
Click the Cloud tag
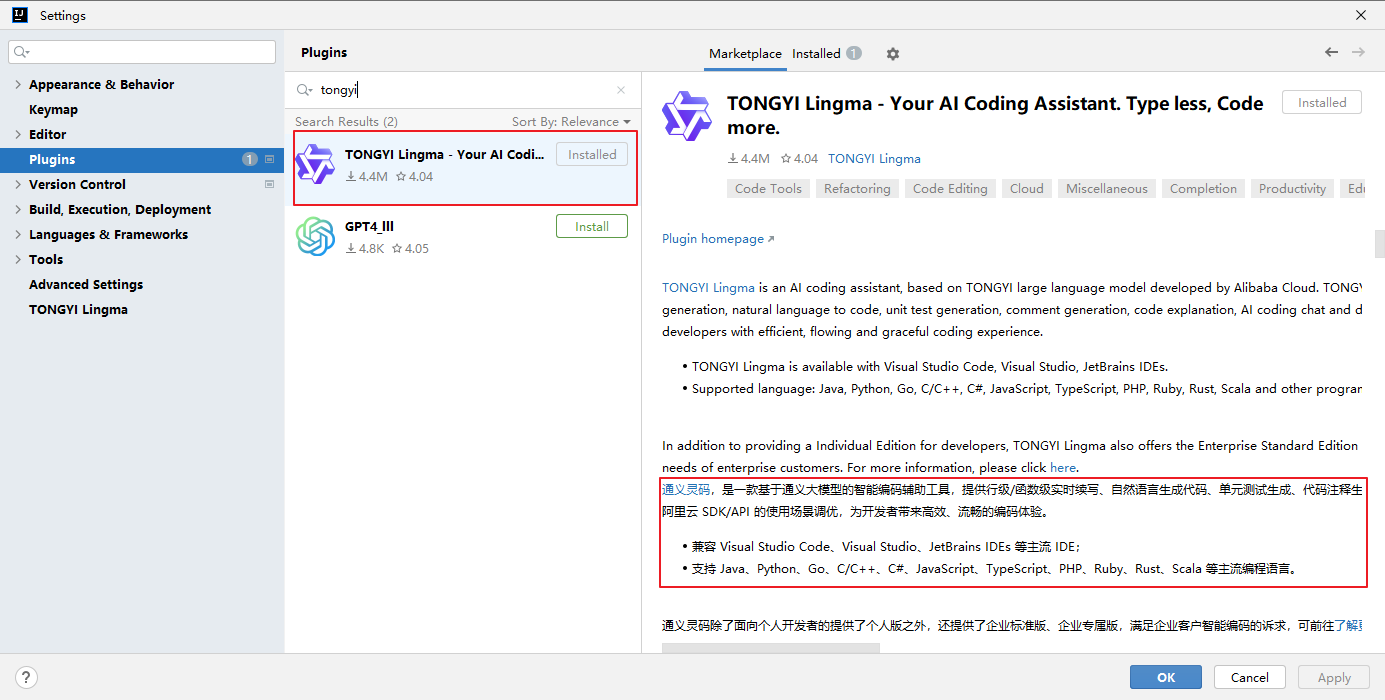1026,189
